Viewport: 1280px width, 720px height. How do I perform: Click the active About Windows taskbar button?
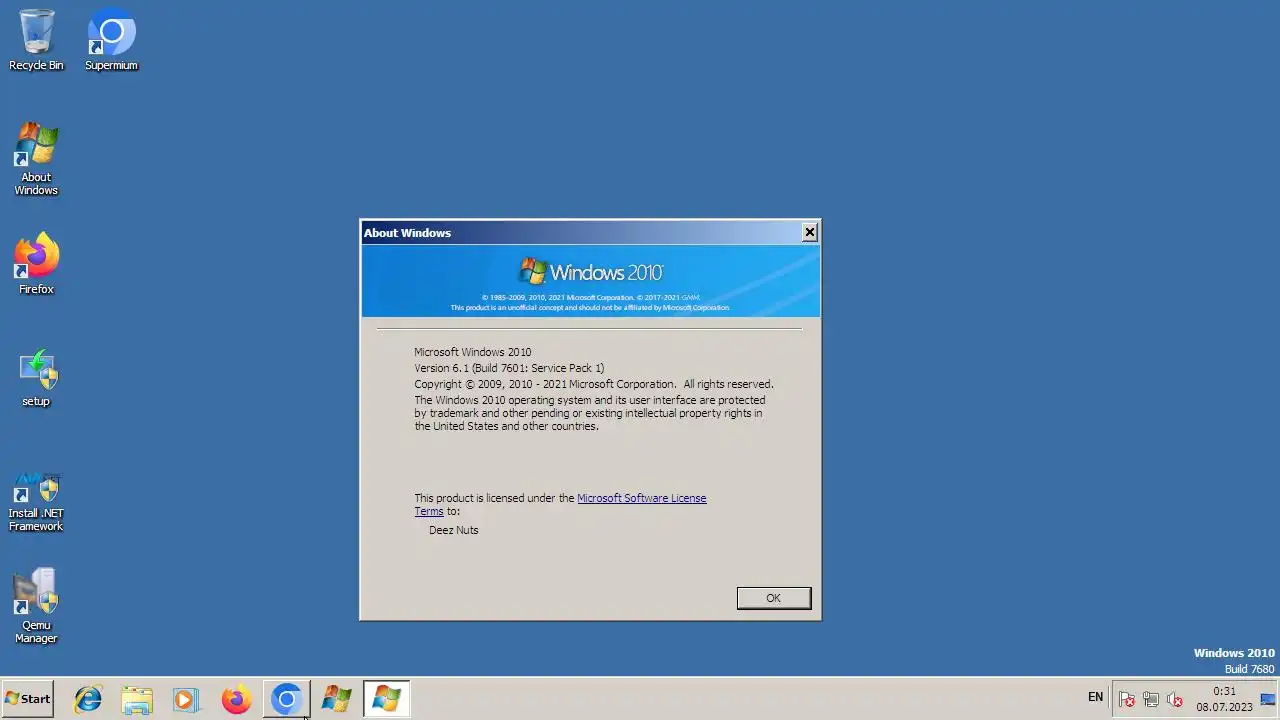386,699
